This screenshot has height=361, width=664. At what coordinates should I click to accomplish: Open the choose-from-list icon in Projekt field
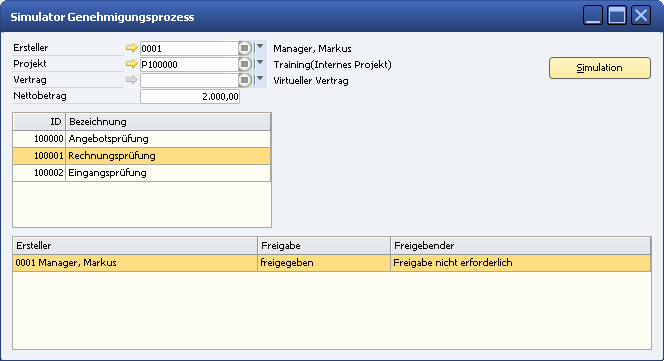(245, 64)
